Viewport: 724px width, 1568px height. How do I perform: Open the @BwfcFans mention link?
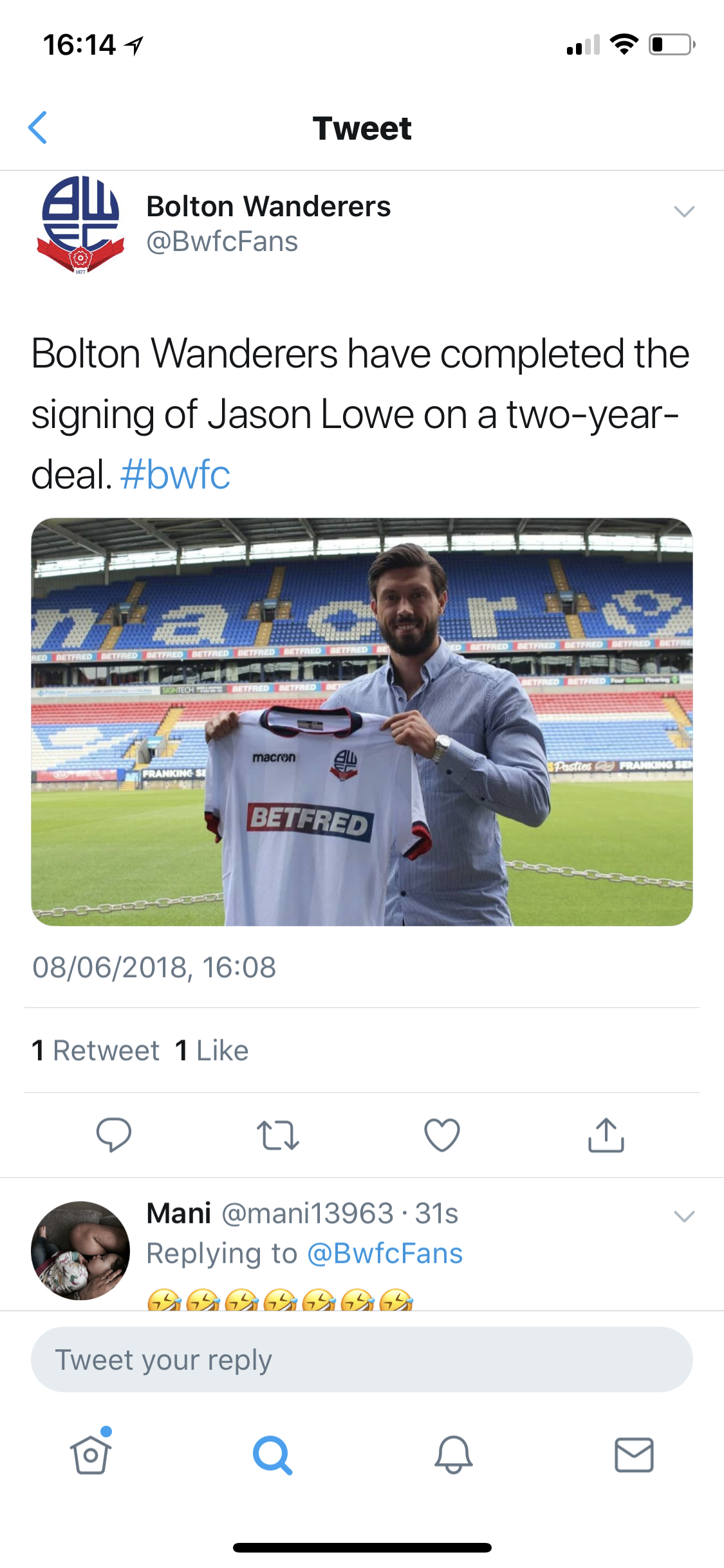[x=385, y=1253]
